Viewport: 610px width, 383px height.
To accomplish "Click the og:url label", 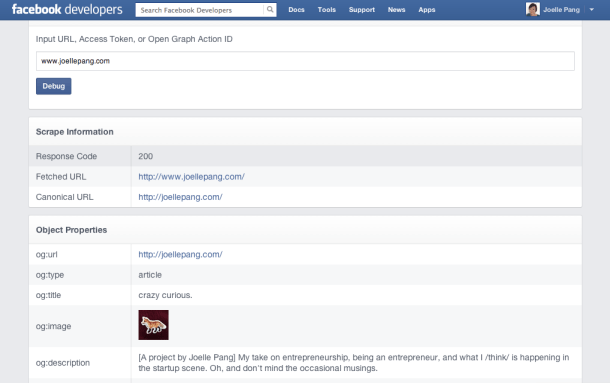I will tap(46, 255).
